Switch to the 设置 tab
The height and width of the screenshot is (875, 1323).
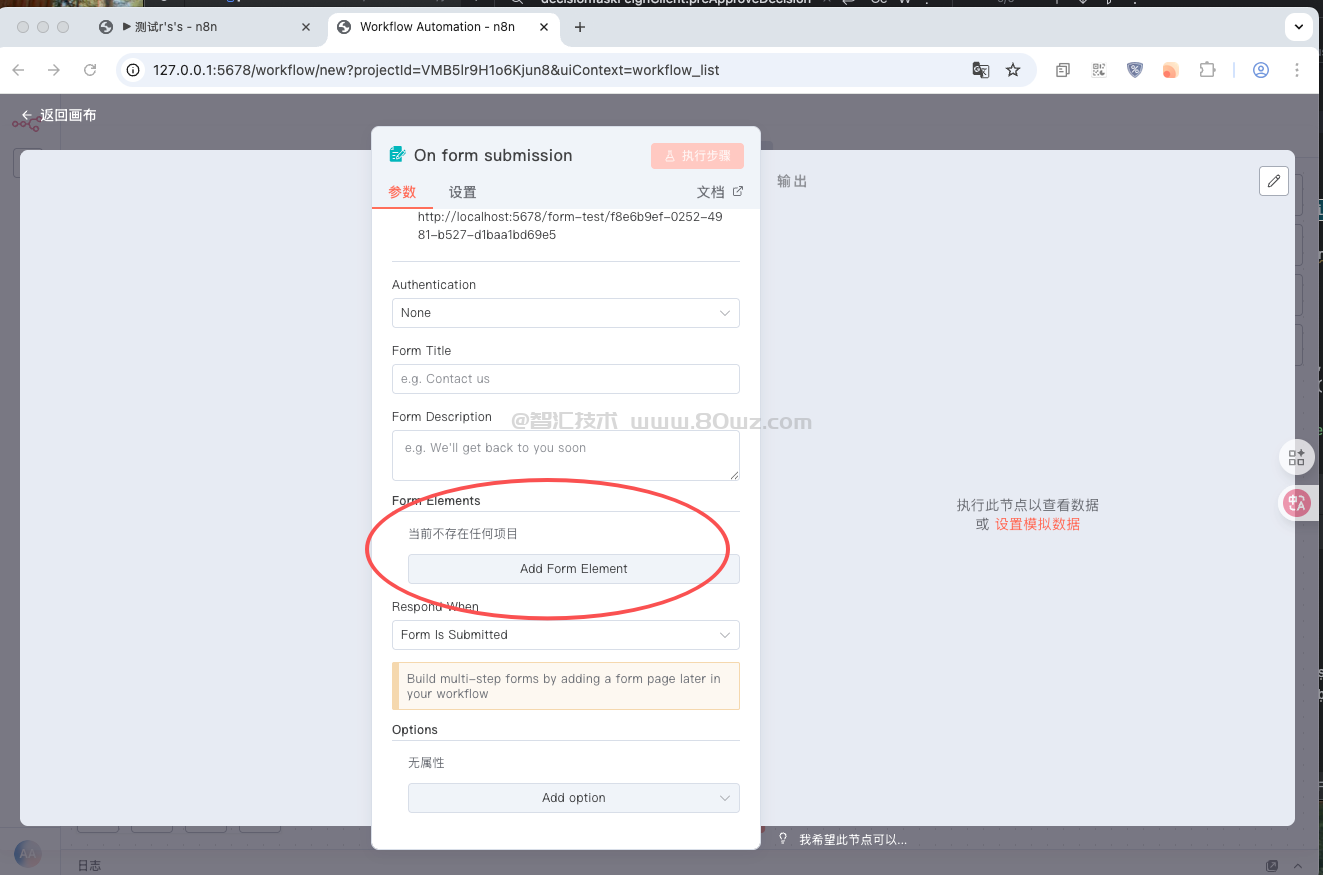[462, 192]
